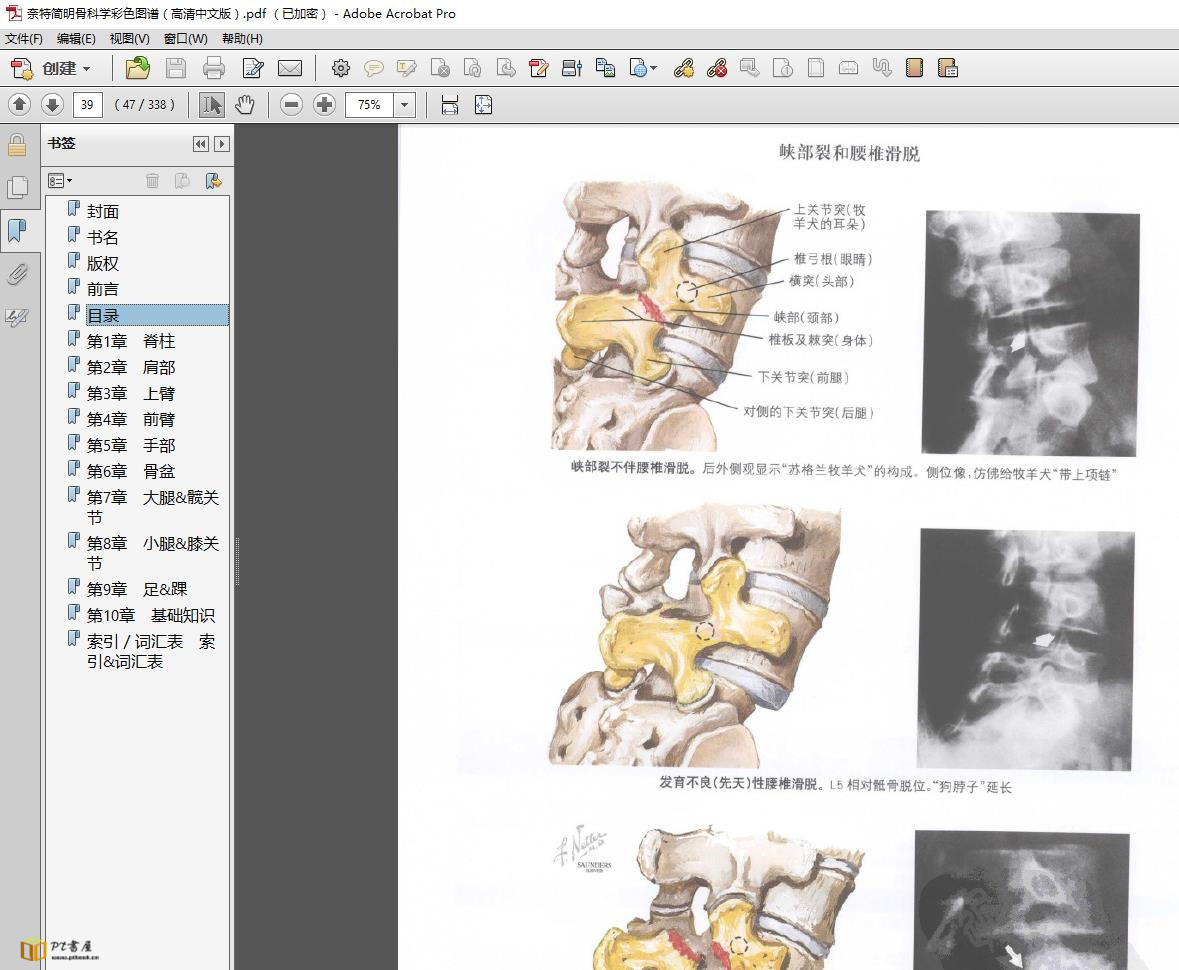Jump to 第6章 骨盆 bookmark
This screenshot has width=1179, height=970.
[131, 471]
